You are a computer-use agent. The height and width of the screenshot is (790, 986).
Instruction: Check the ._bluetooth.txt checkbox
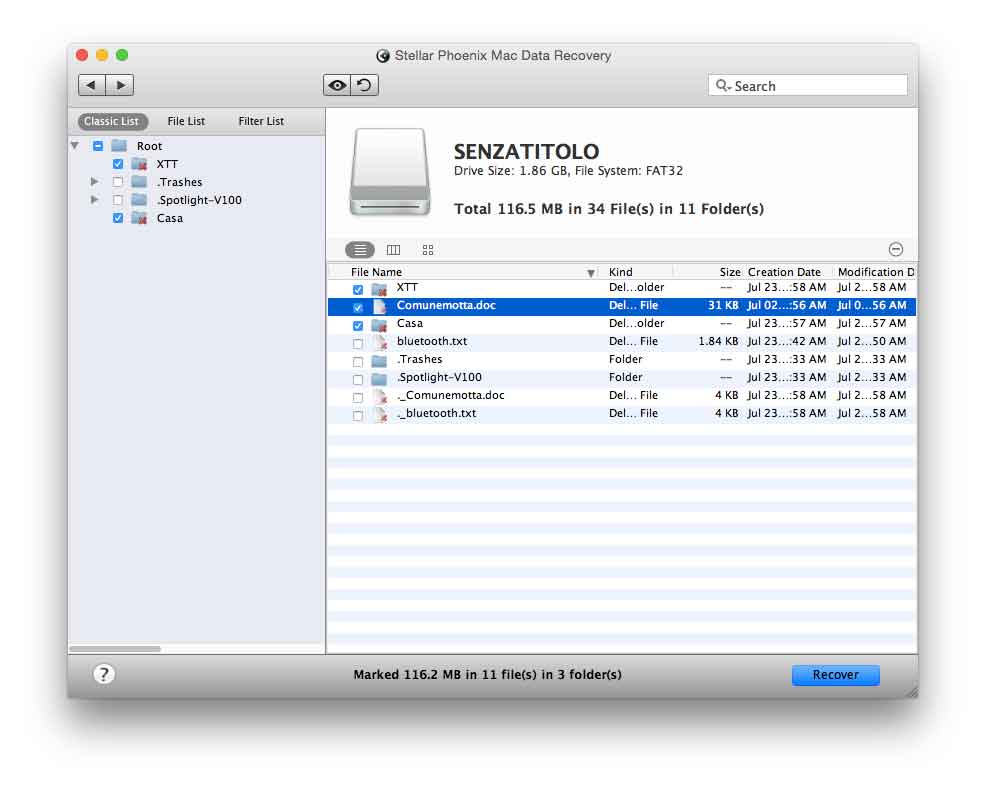click(x=358, y=416)
